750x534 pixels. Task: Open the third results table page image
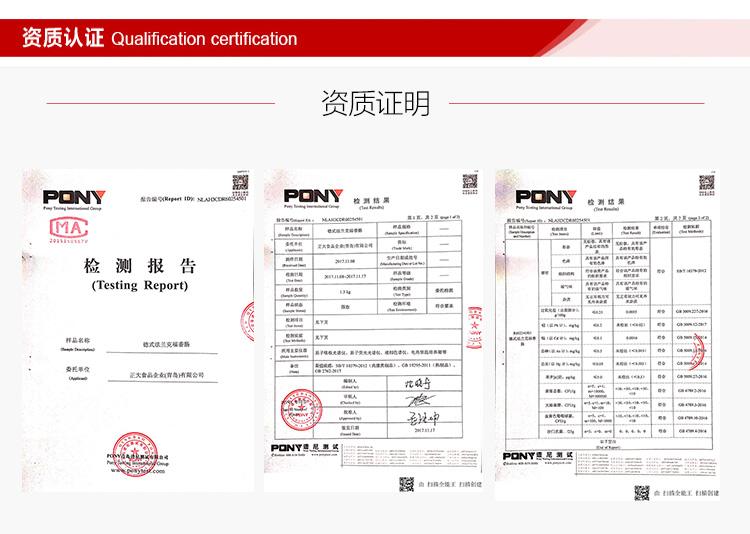(607, 335)
